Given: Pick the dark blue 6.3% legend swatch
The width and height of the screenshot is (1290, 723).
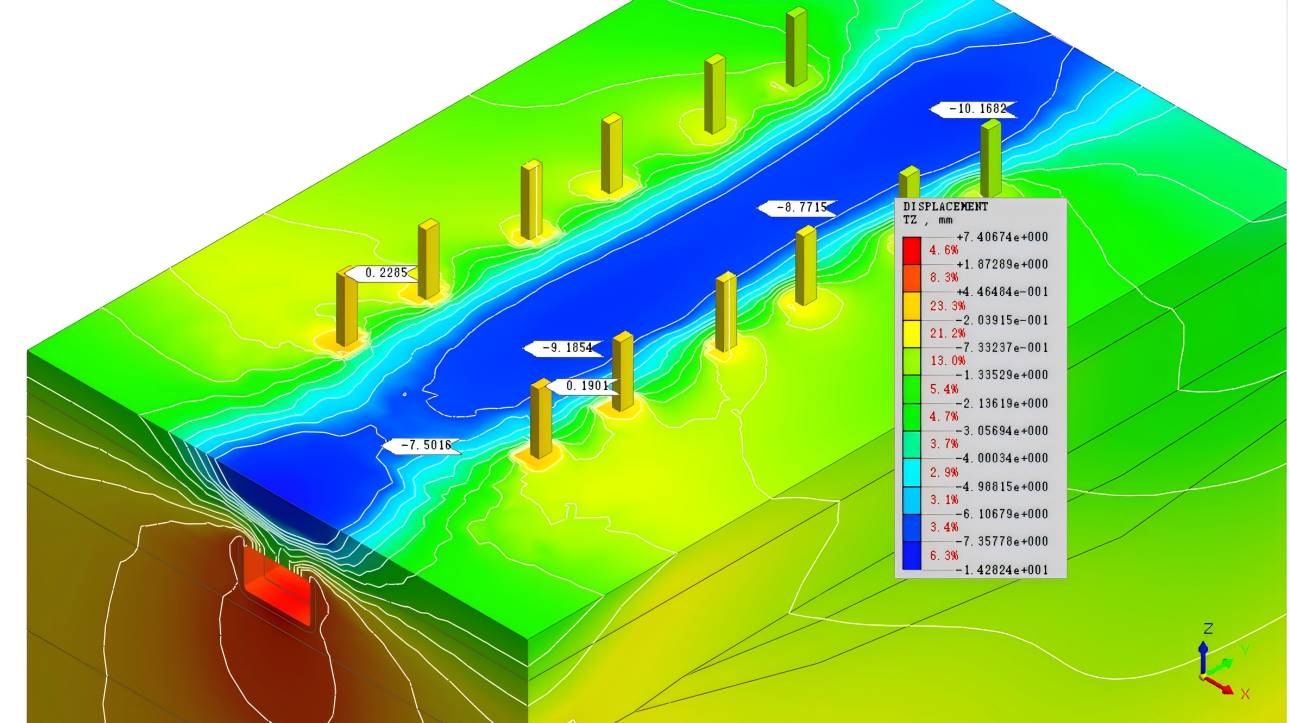Looking at the screenshot, I should click(x=912, y=556).
